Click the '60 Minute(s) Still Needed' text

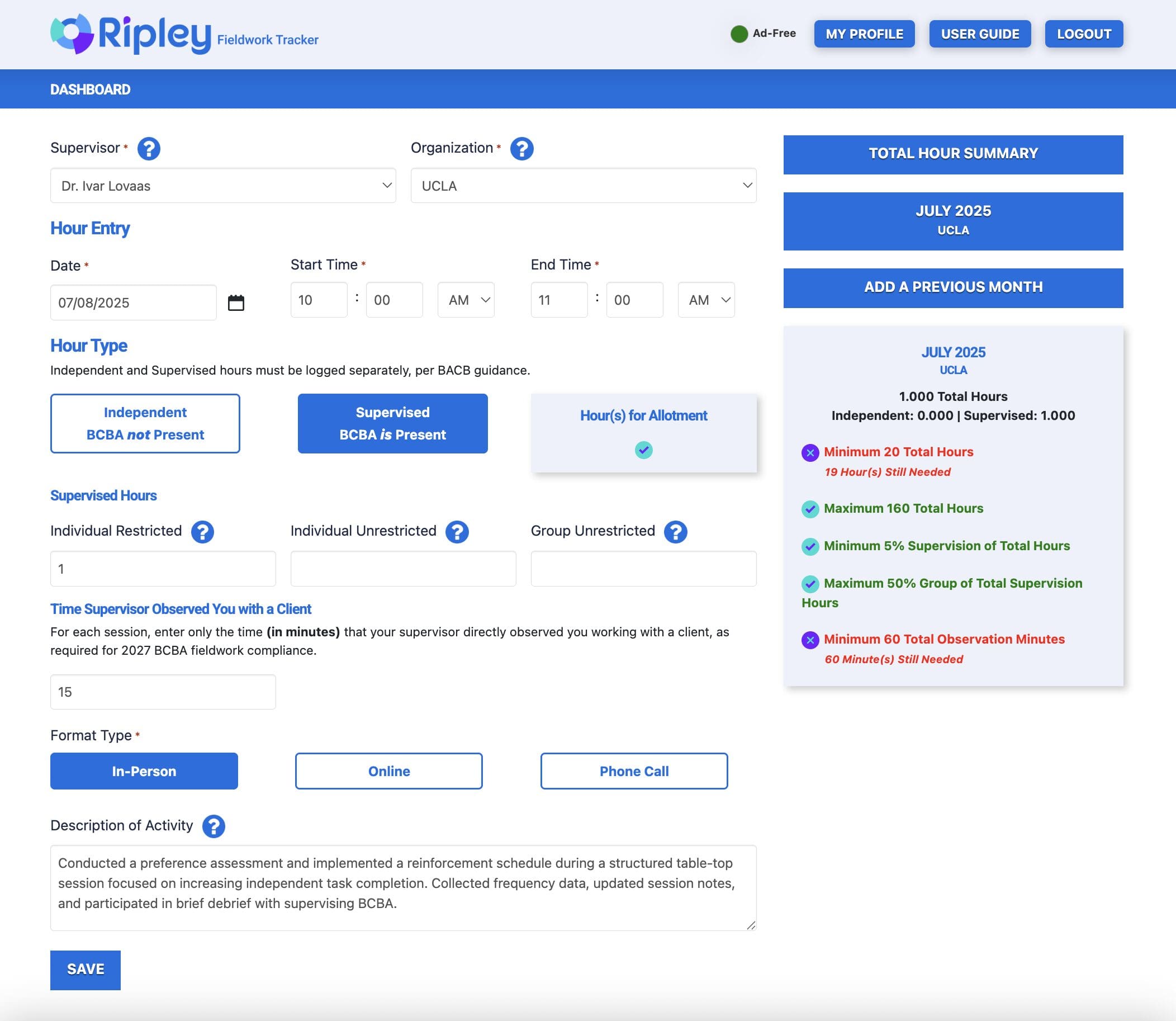tap(894, 659)
